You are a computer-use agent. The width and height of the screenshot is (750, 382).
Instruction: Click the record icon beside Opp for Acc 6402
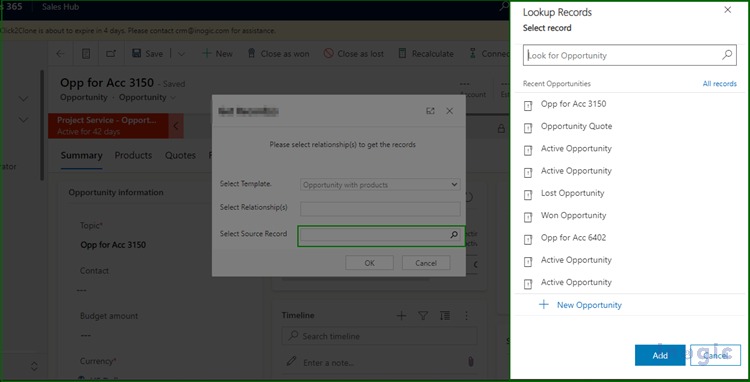pyautogui.click(x=528, y=240)
